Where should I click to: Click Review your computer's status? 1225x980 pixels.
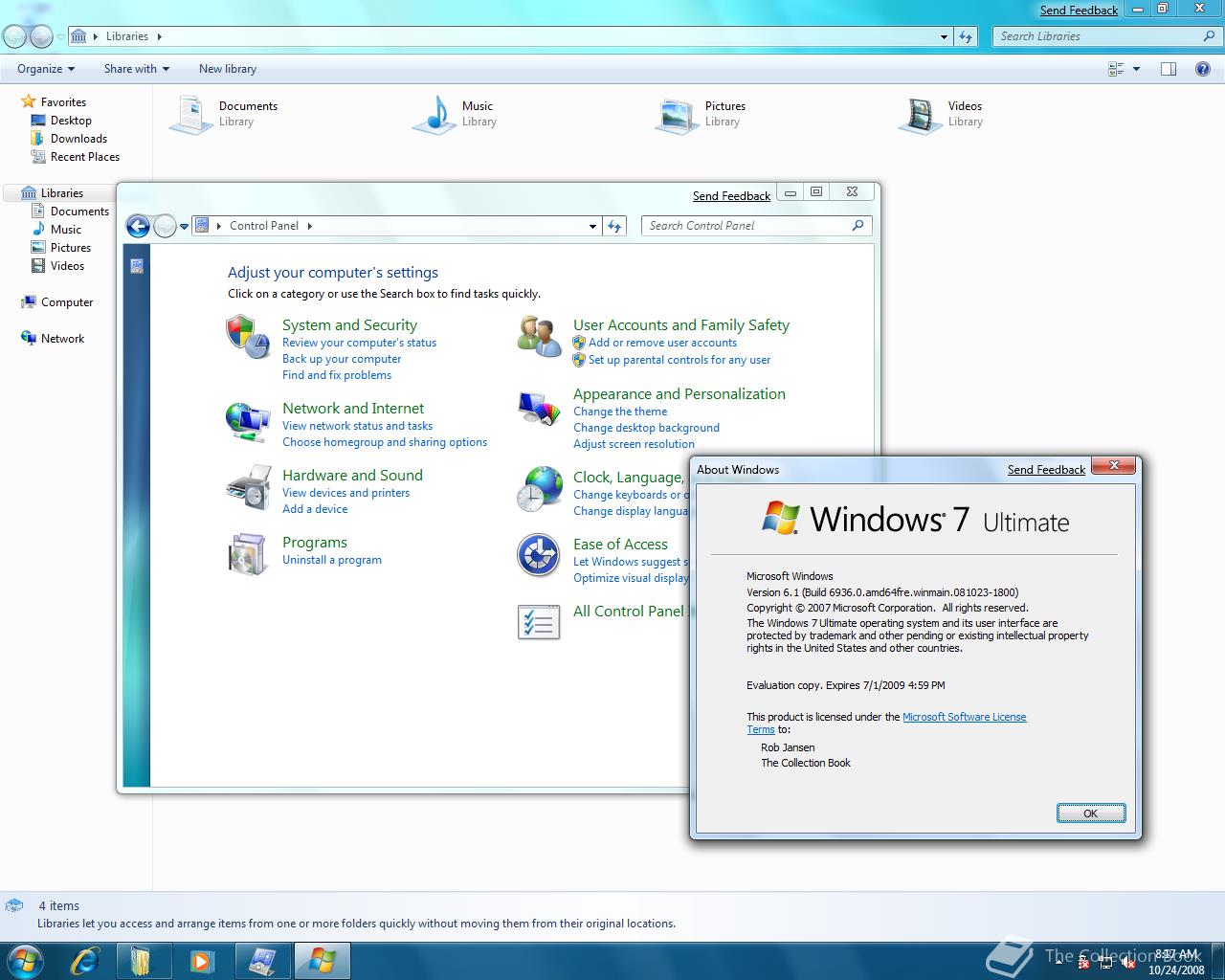359,343
